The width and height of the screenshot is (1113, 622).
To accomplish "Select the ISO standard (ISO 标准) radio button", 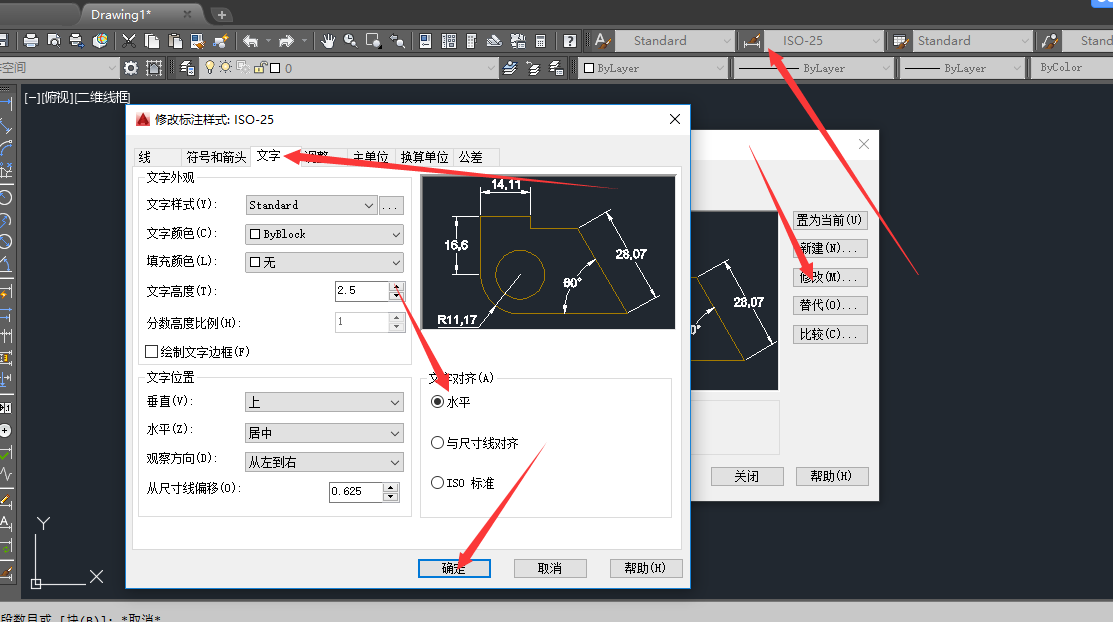I will click(437, 483).
